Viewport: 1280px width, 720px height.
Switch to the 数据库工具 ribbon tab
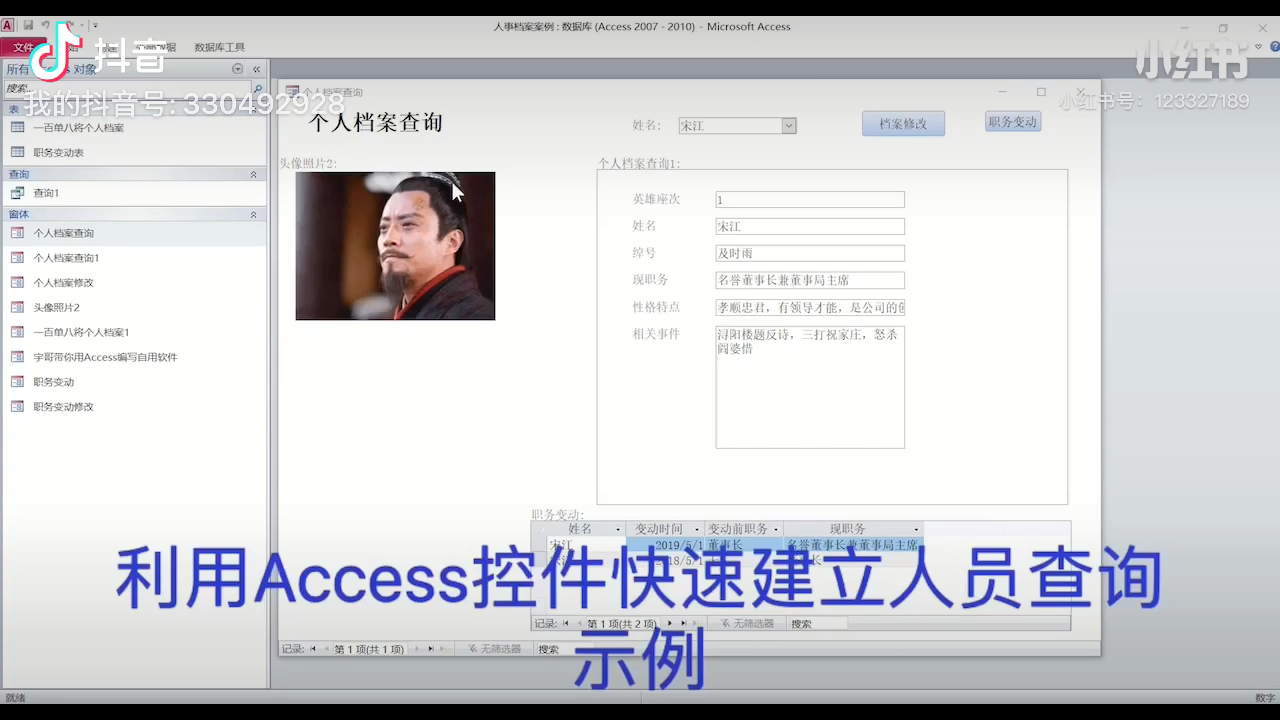tap(219, 47)
